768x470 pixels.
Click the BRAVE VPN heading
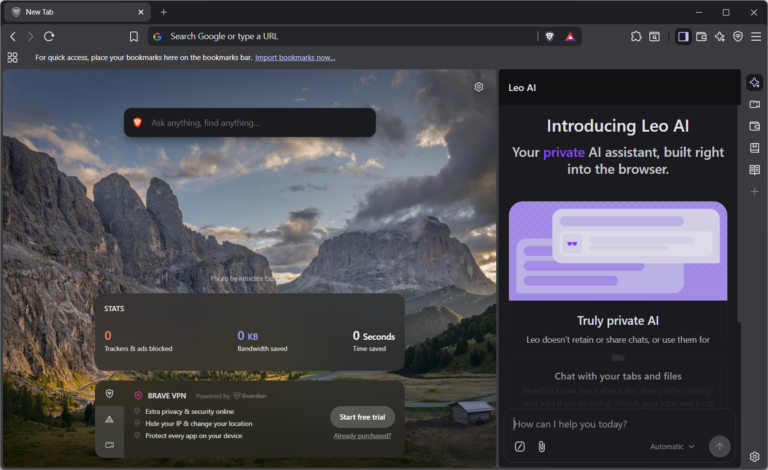(167, 396)
